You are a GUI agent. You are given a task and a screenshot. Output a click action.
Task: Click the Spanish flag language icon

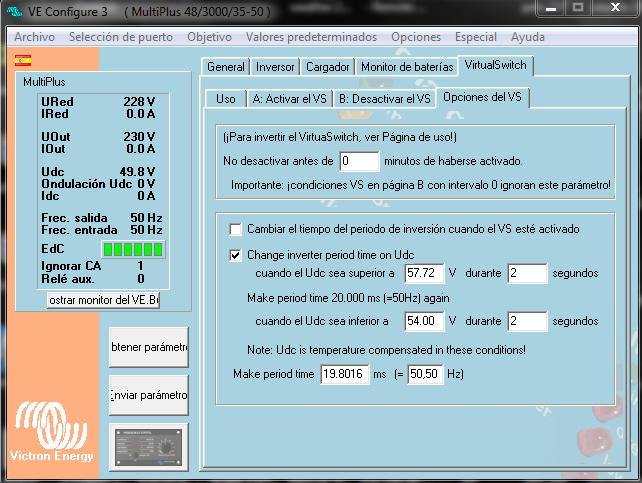click(23, 61)
